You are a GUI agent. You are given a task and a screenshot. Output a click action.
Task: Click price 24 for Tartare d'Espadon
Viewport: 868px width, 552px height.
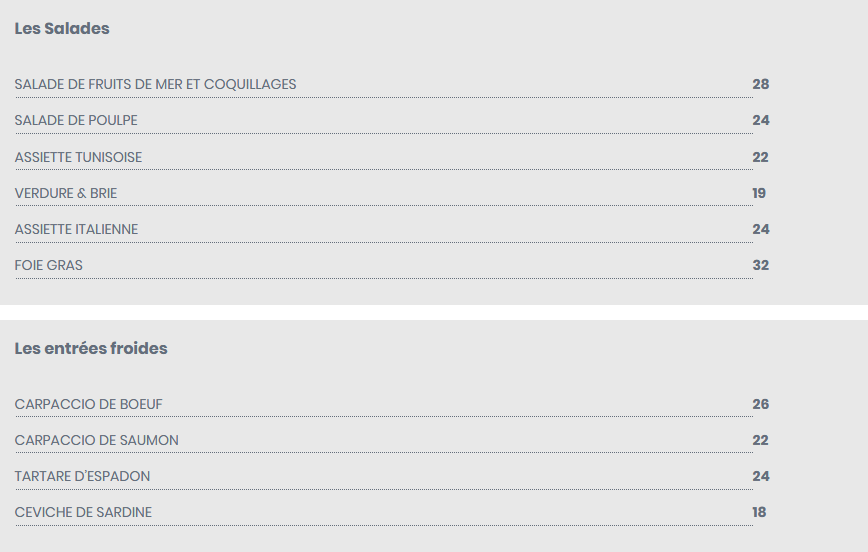pyautogui.click(x=761, y=476)
